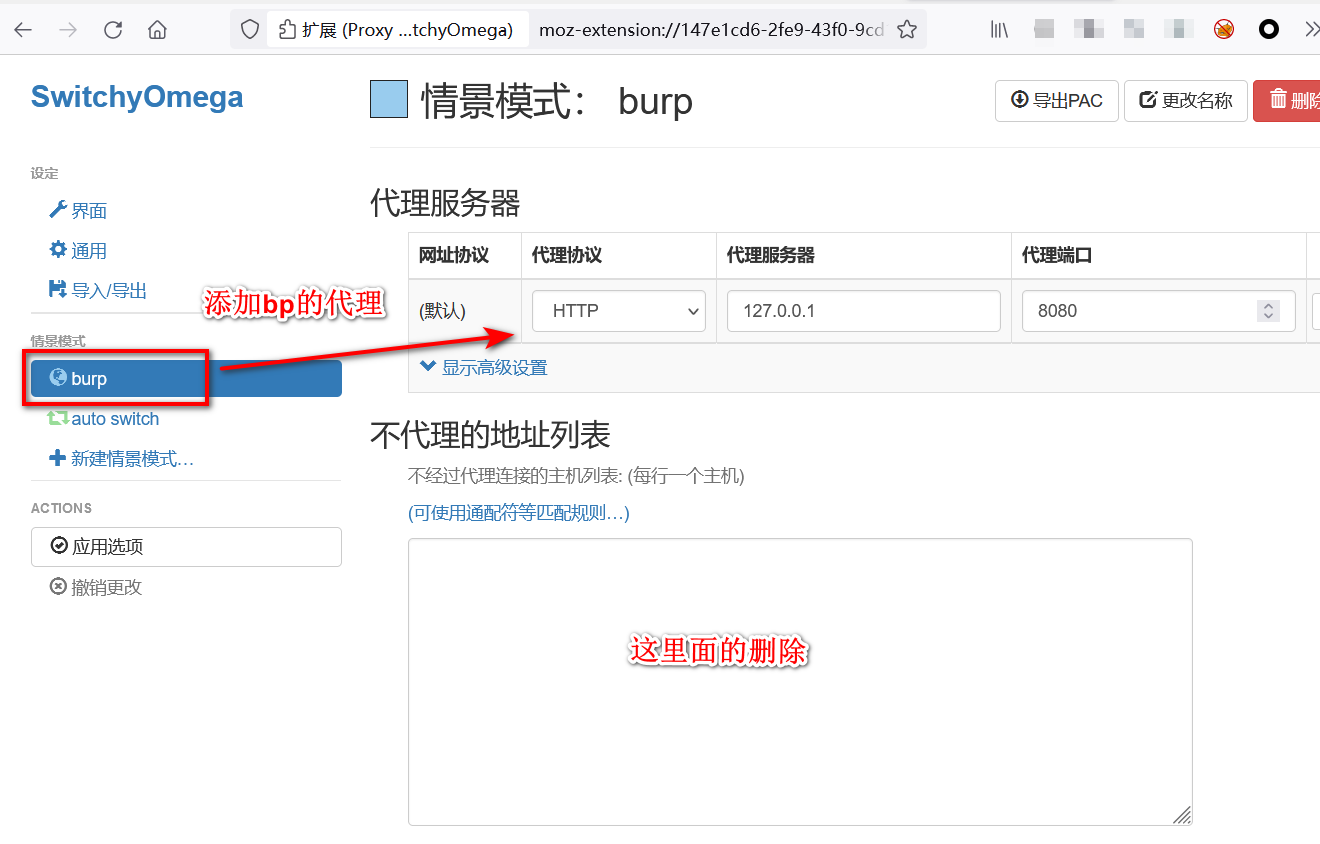Click the 应用选项 apply button
The image size is (1320, 844).
pyautogui.click(x=186, y=547)
